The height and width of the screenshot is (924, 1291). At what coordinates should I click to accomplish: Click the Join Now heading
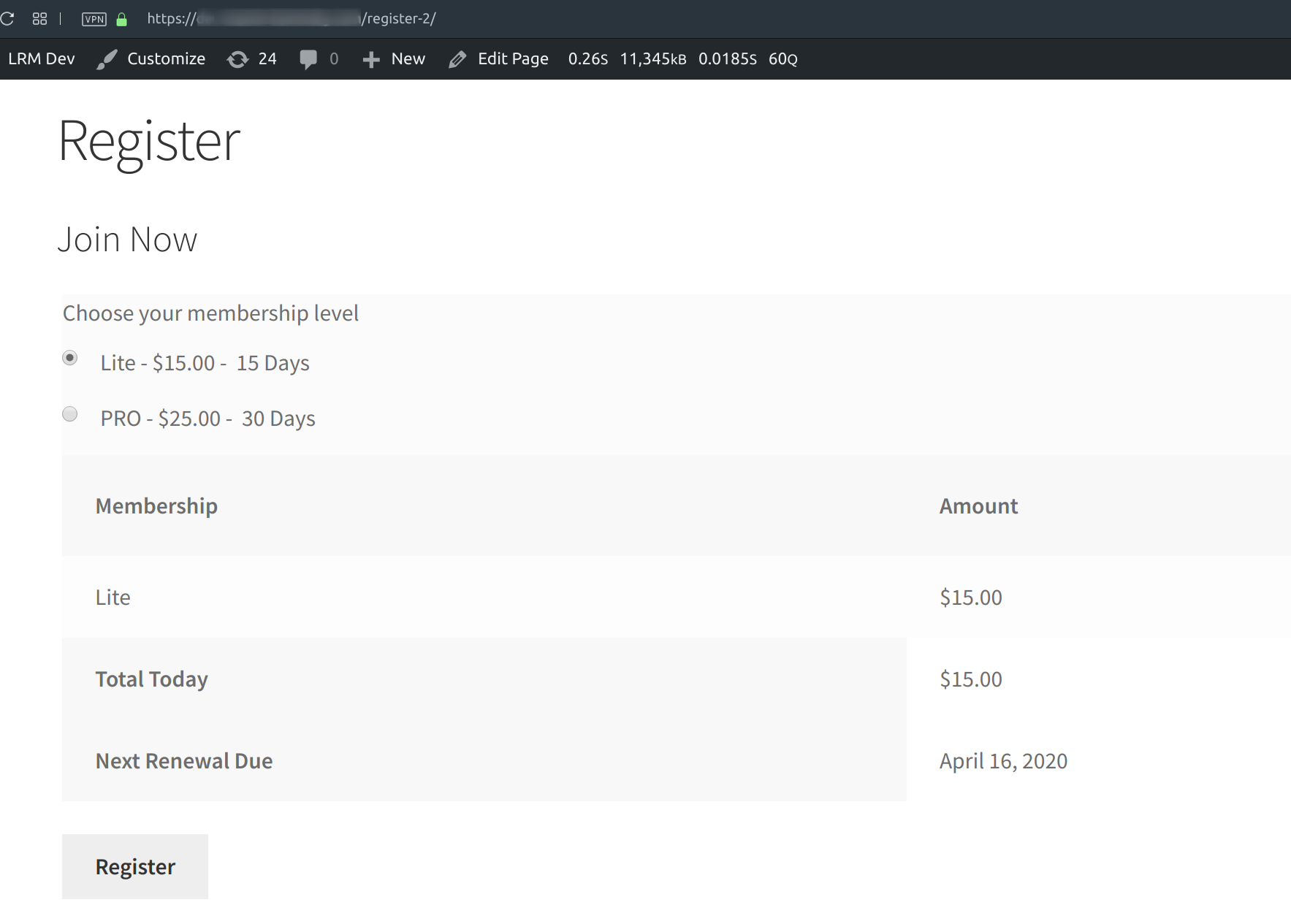tap(128, 239)
